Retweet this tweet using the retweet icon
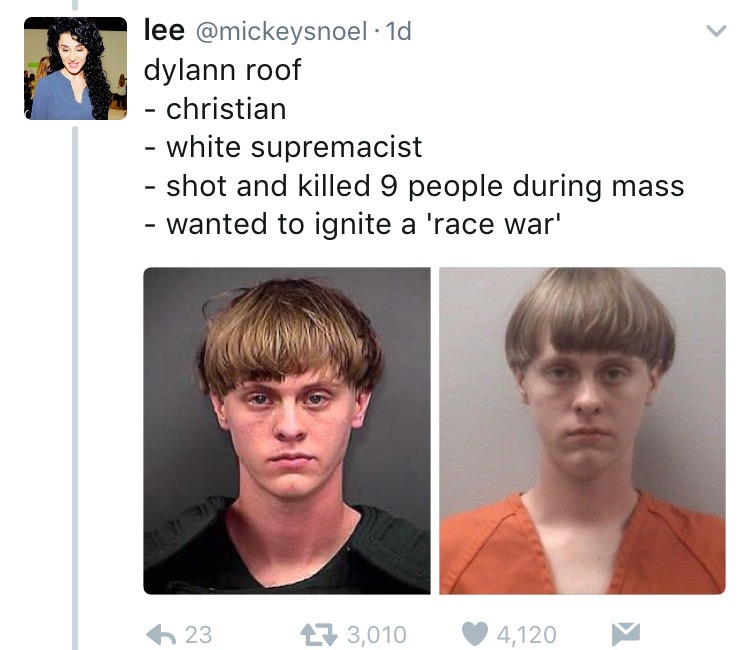Screen dimensions: 750x650 tap(319, 635)
